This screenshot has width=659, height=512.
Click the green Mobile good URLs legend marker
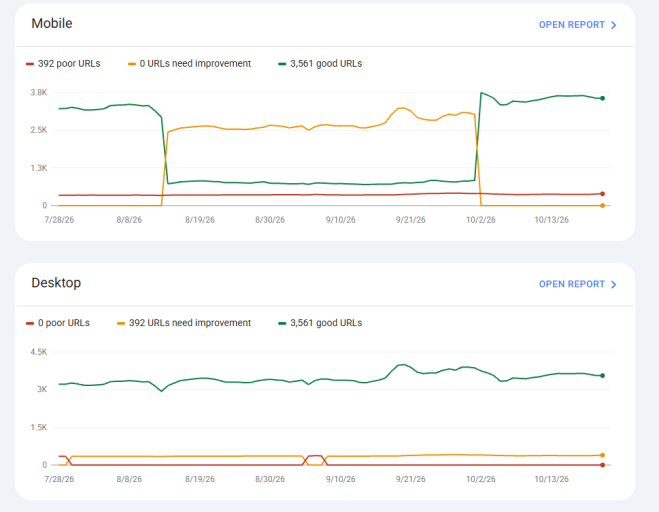(x=282, y=64)
